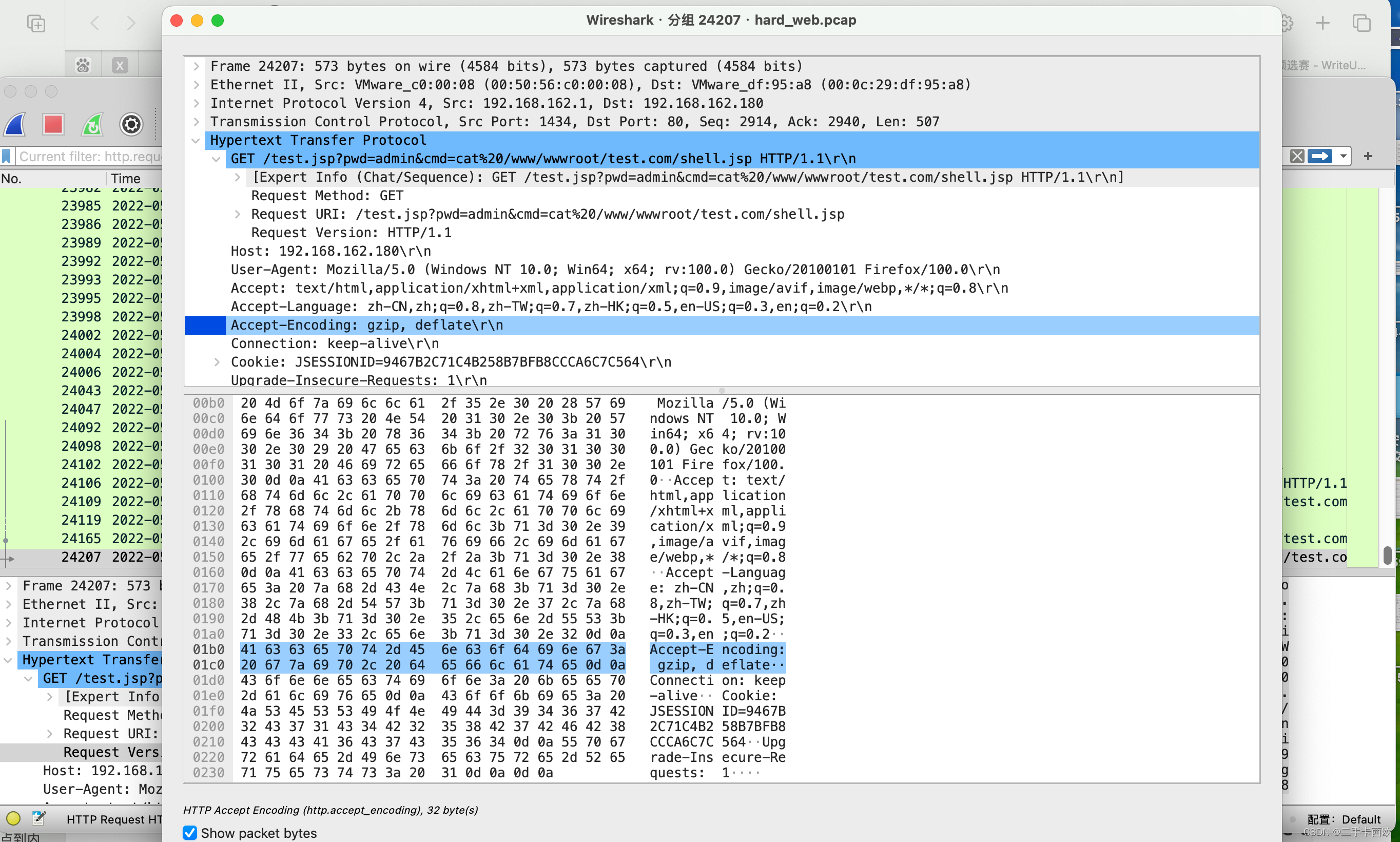Click the display filter bookmark icon

pos(7,156)
